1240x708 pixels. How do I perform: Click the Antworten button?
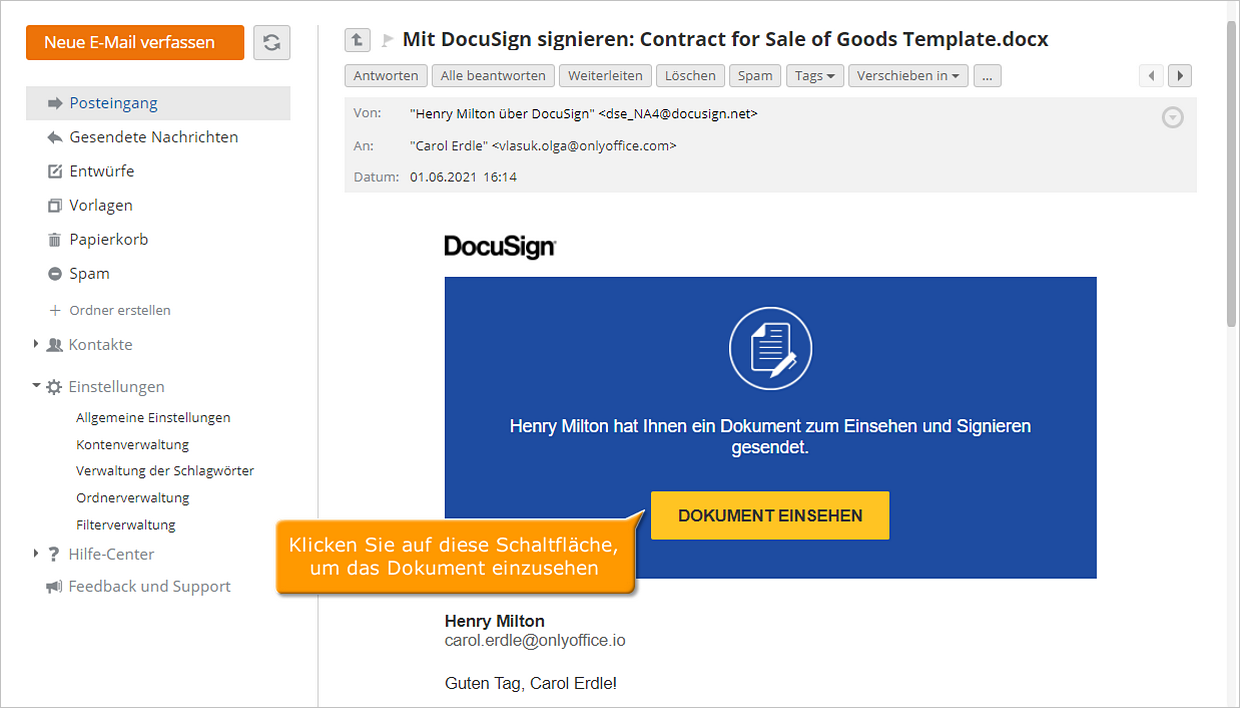(x=386, y=75)
